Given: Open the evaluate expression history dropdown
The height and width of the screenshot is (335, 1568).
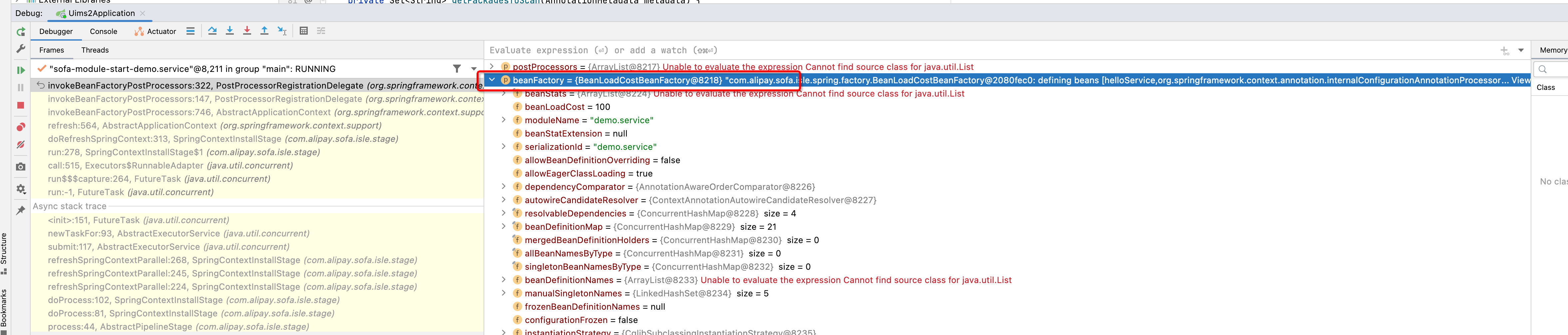Looking at the screenshot, I should 1521,51.
